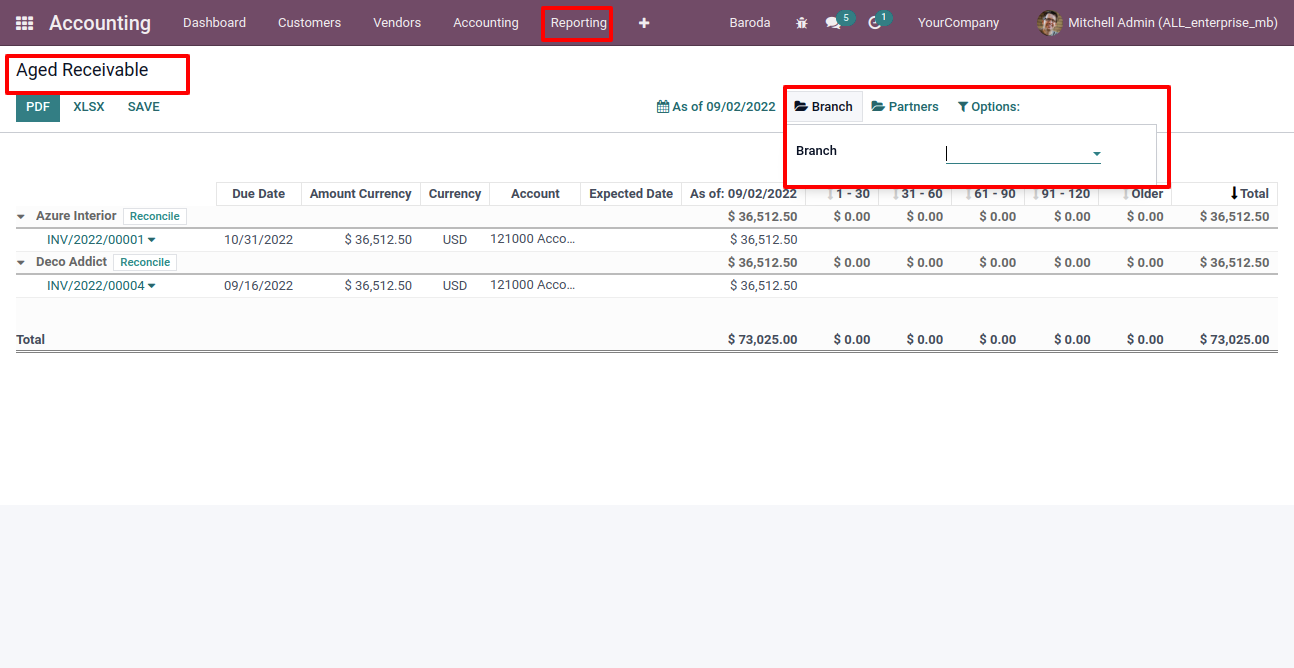Switch branch via Baroda selector
The height and width of the screenshot is (668, 1294).
tap(750, 23)
